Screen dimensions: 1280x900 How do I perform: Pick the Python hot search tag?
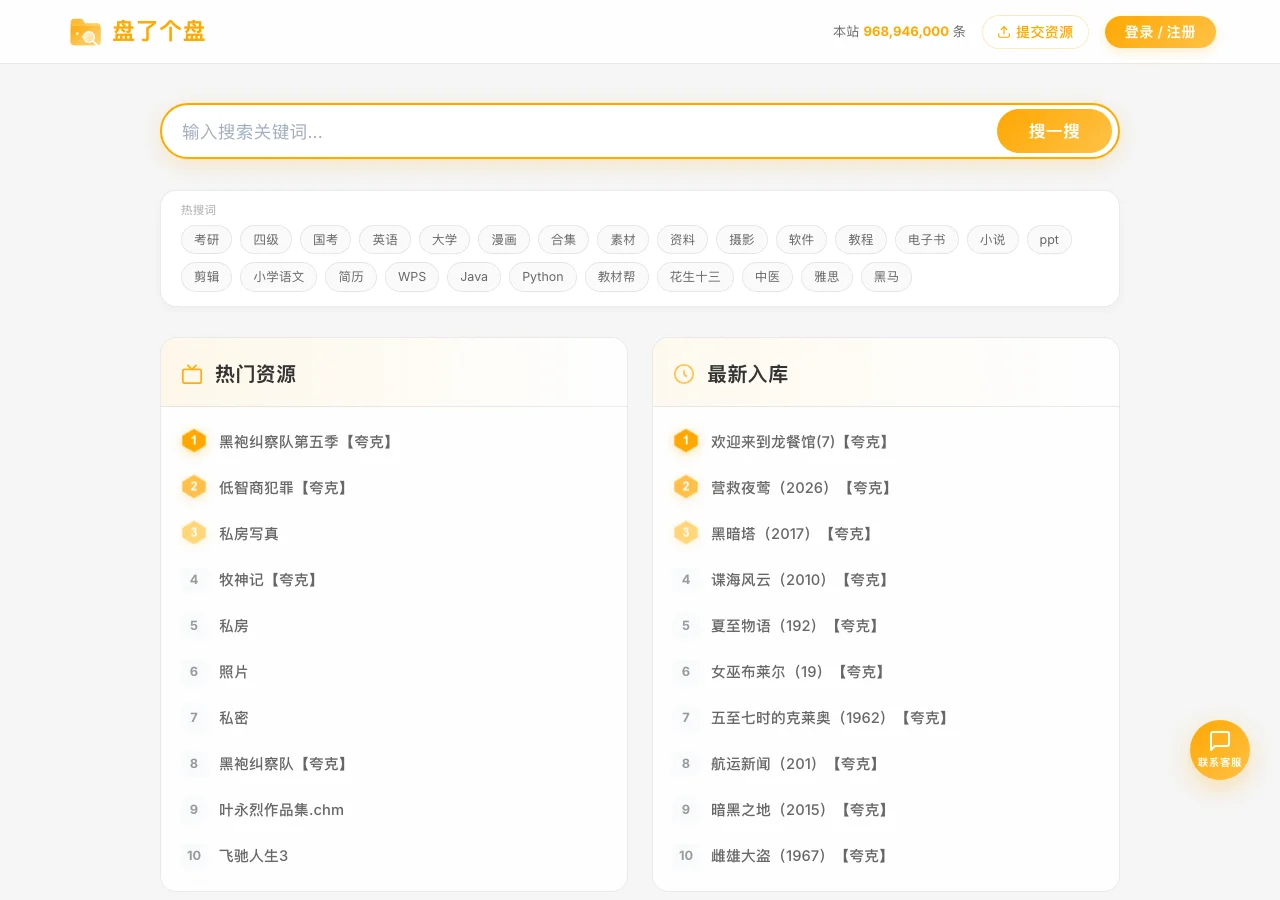[543, 277]
